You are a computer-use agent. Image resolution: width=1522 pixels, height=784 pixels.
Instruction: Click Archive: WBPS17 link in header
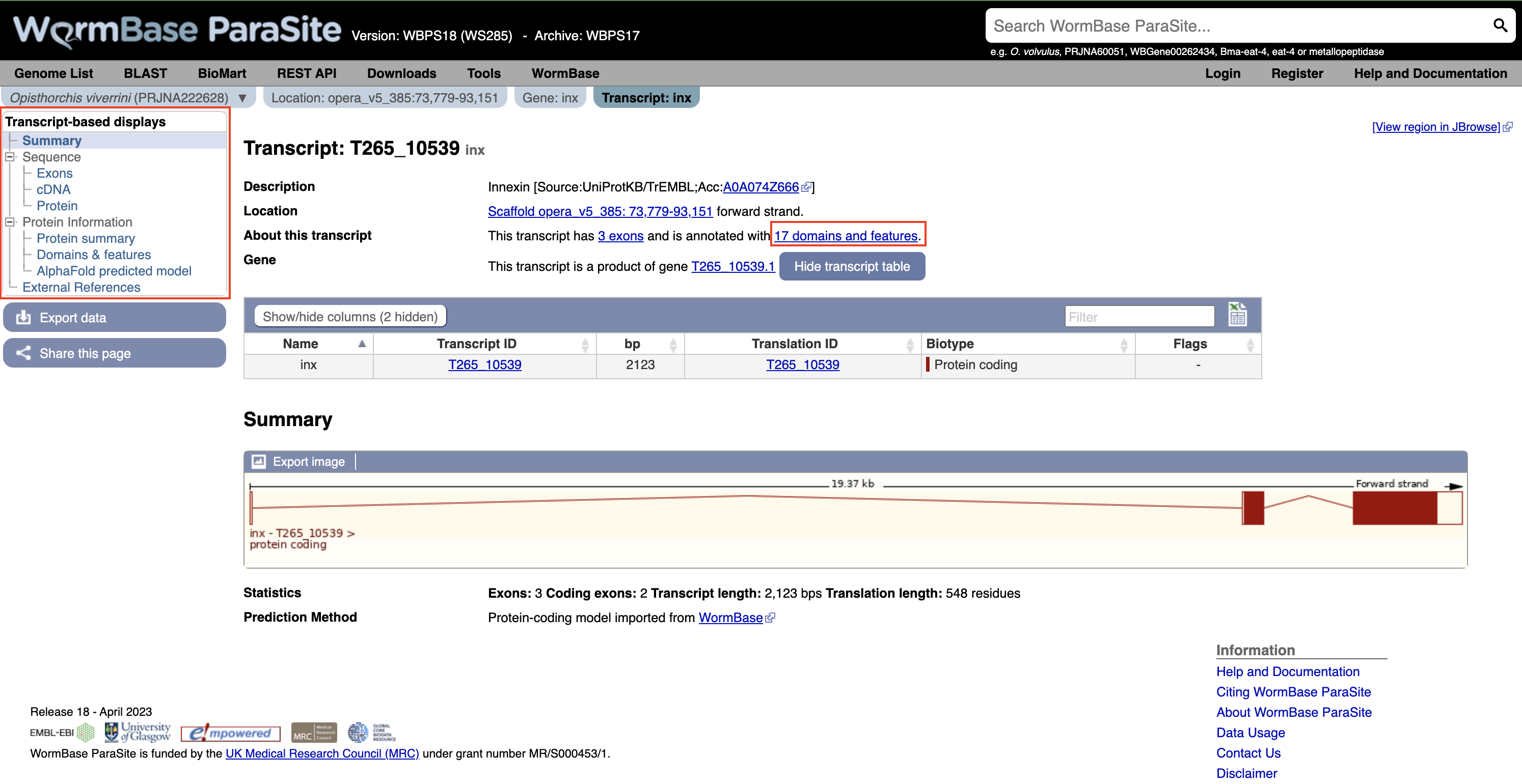587,36
